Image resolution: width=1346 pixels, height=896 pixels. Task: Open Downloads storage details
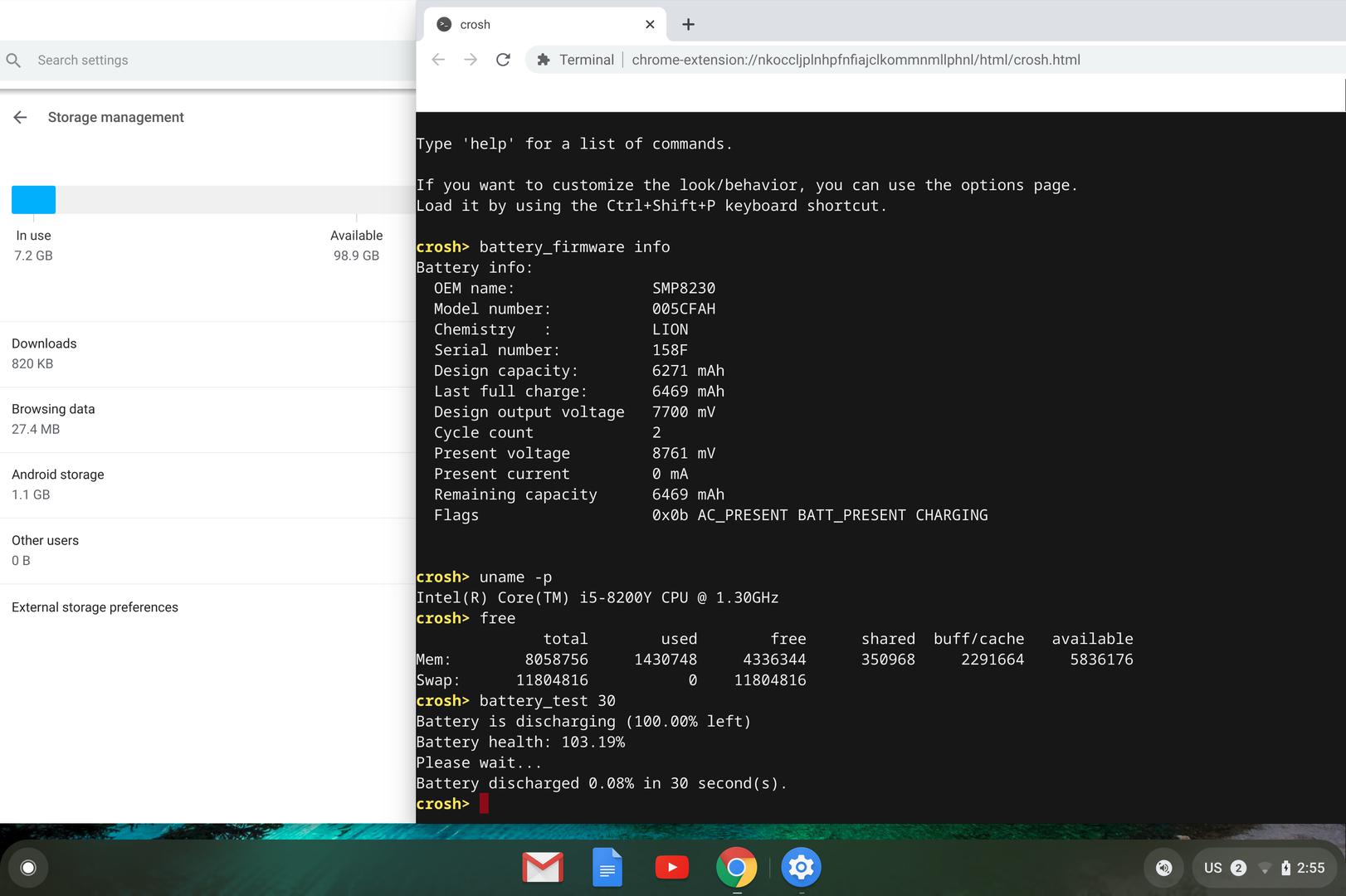point(207,353)
